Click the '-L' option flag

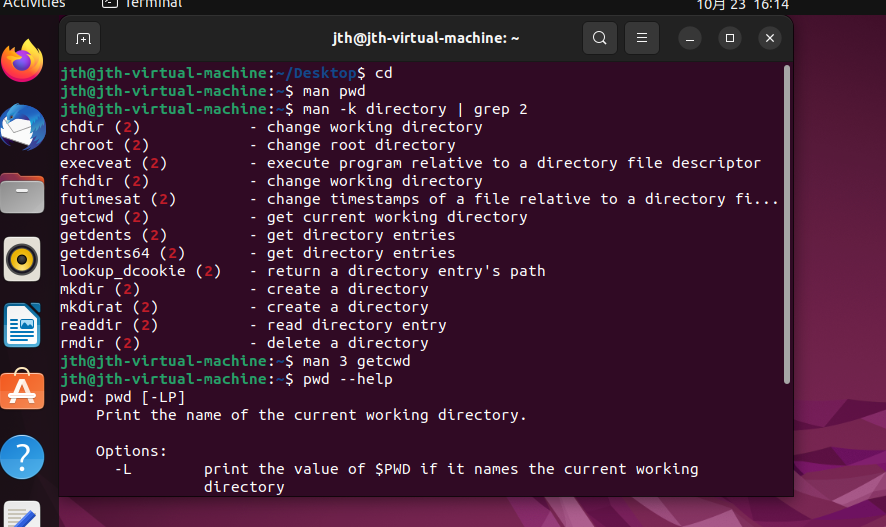point(123,469)
